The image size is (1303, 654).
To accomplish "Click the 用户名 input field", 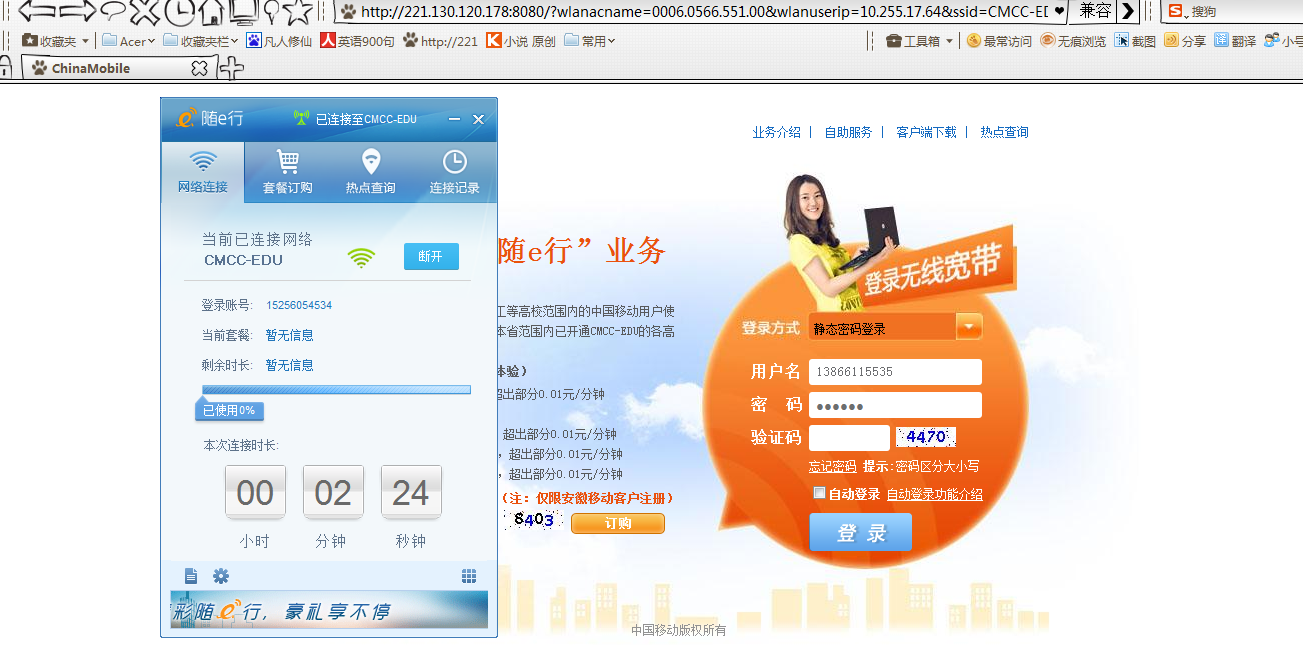I will click(895, 372).
